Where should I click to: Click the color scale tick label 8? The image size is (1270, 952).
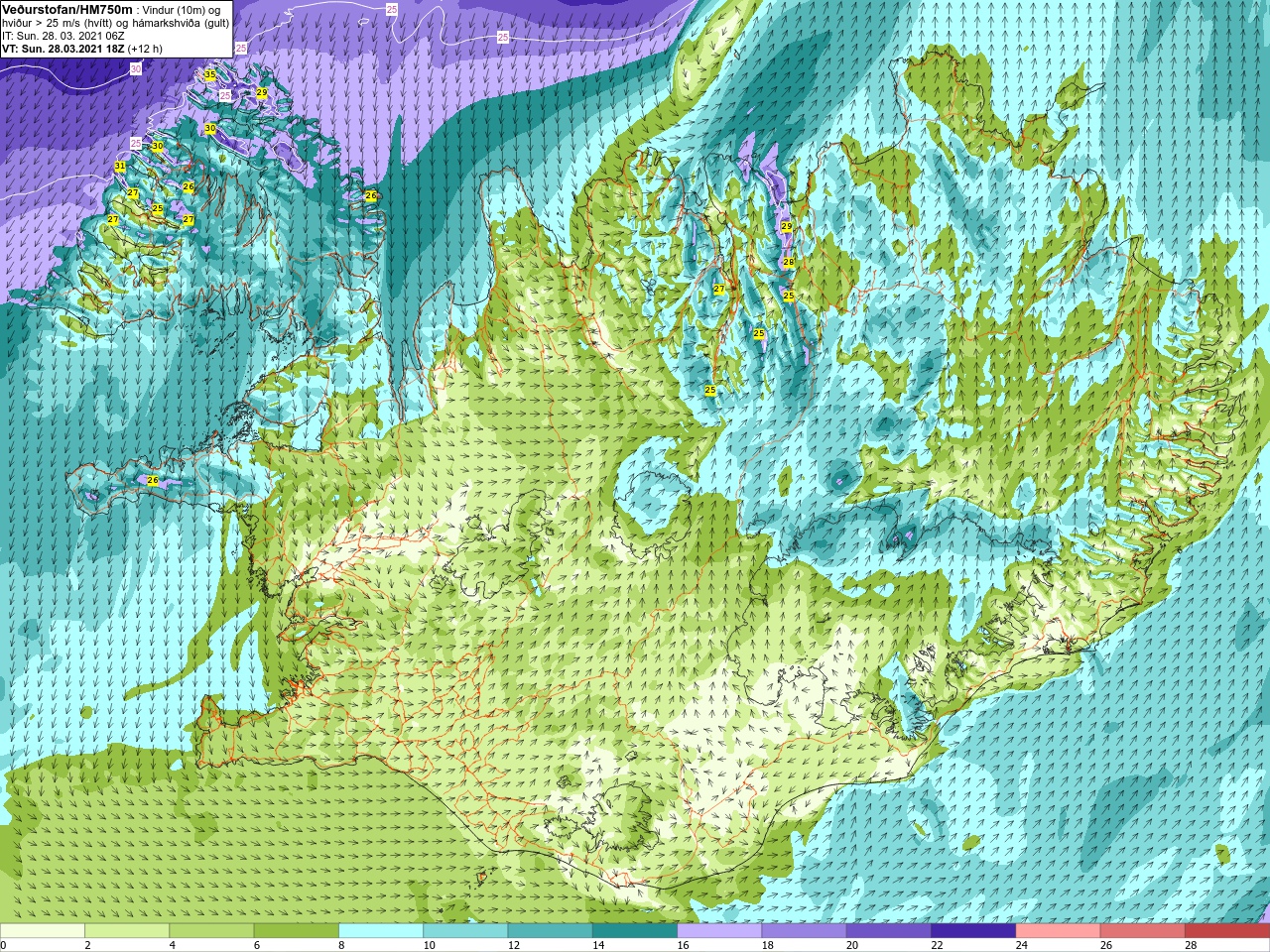click(x=341, y=945)
